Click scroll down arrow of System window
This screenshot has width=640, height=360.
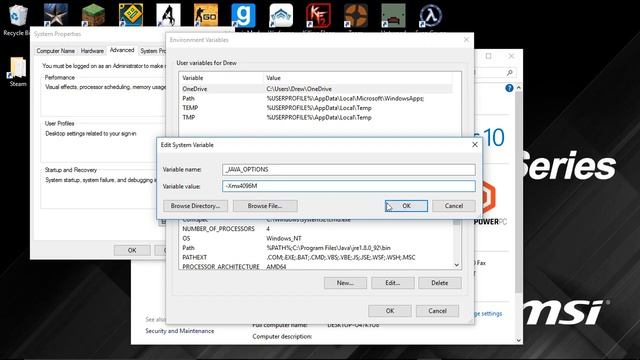tap(518, 340)
